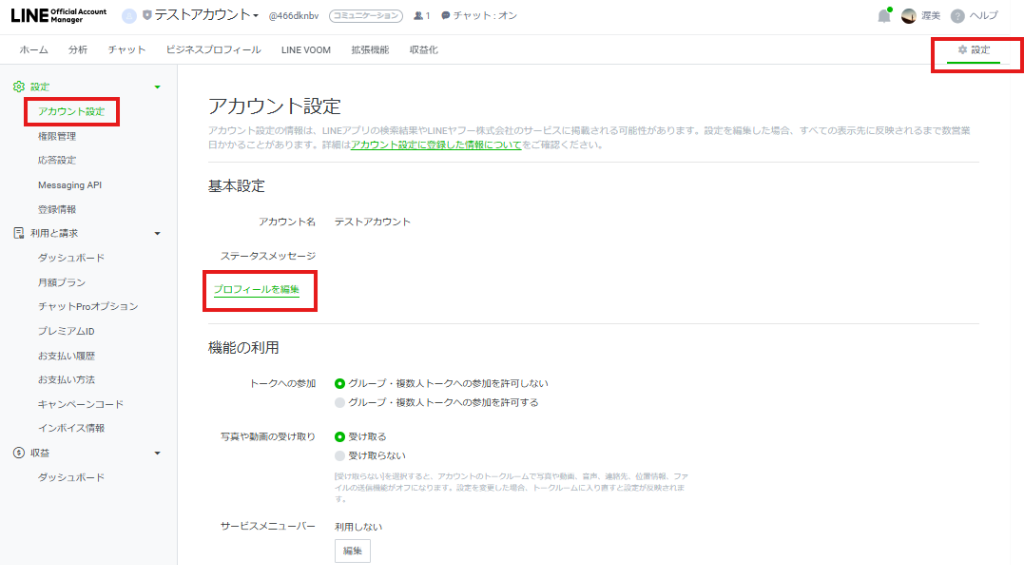Open お支払い方法 in the sidebar
1024x565 pixels.
tap(67, 379)
